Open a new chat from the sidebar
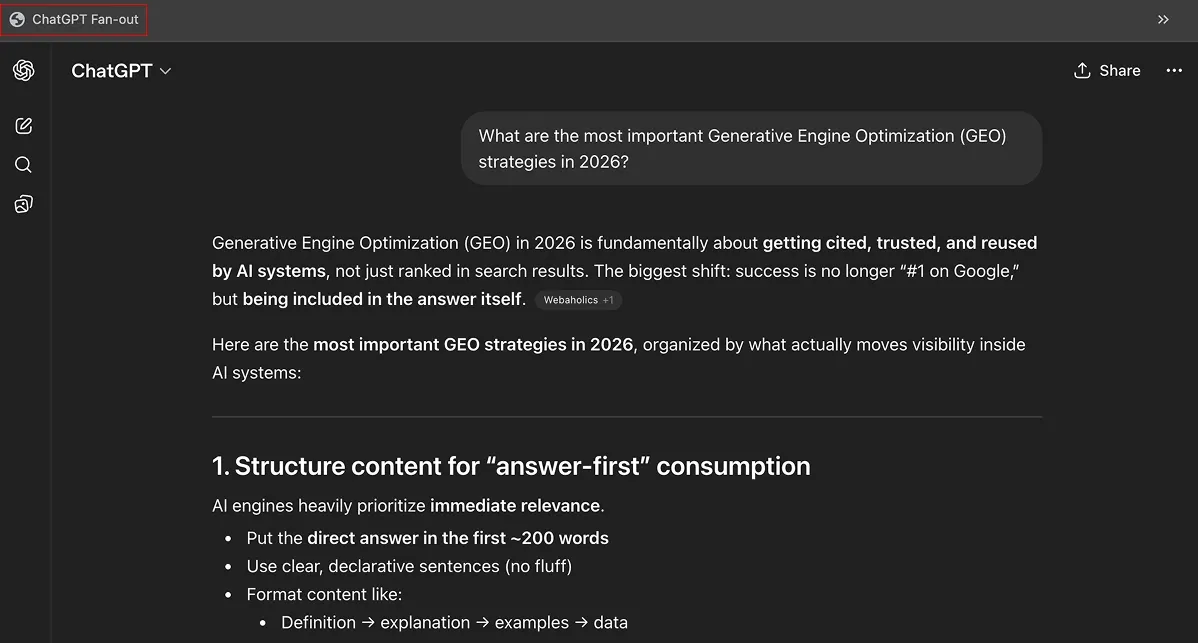This screenshot has height=643, width=1198. (x=23, y=125)
